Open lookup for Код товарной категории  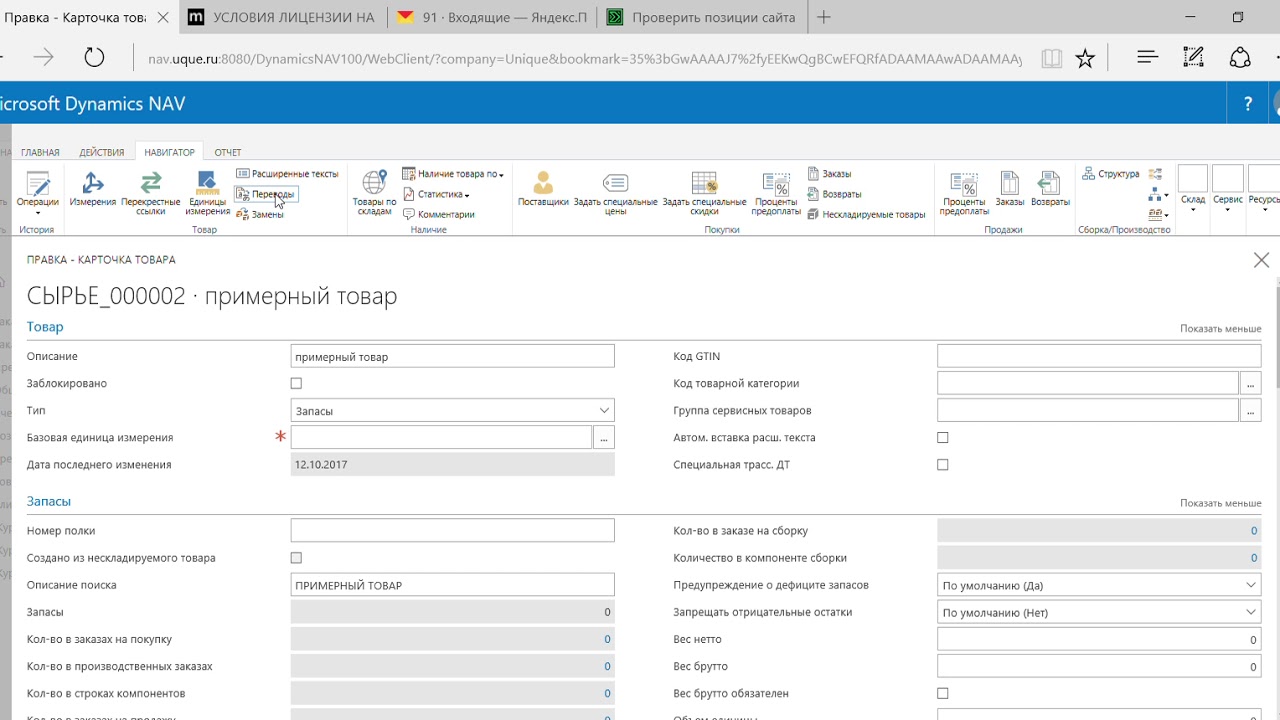coord(1250,383)
